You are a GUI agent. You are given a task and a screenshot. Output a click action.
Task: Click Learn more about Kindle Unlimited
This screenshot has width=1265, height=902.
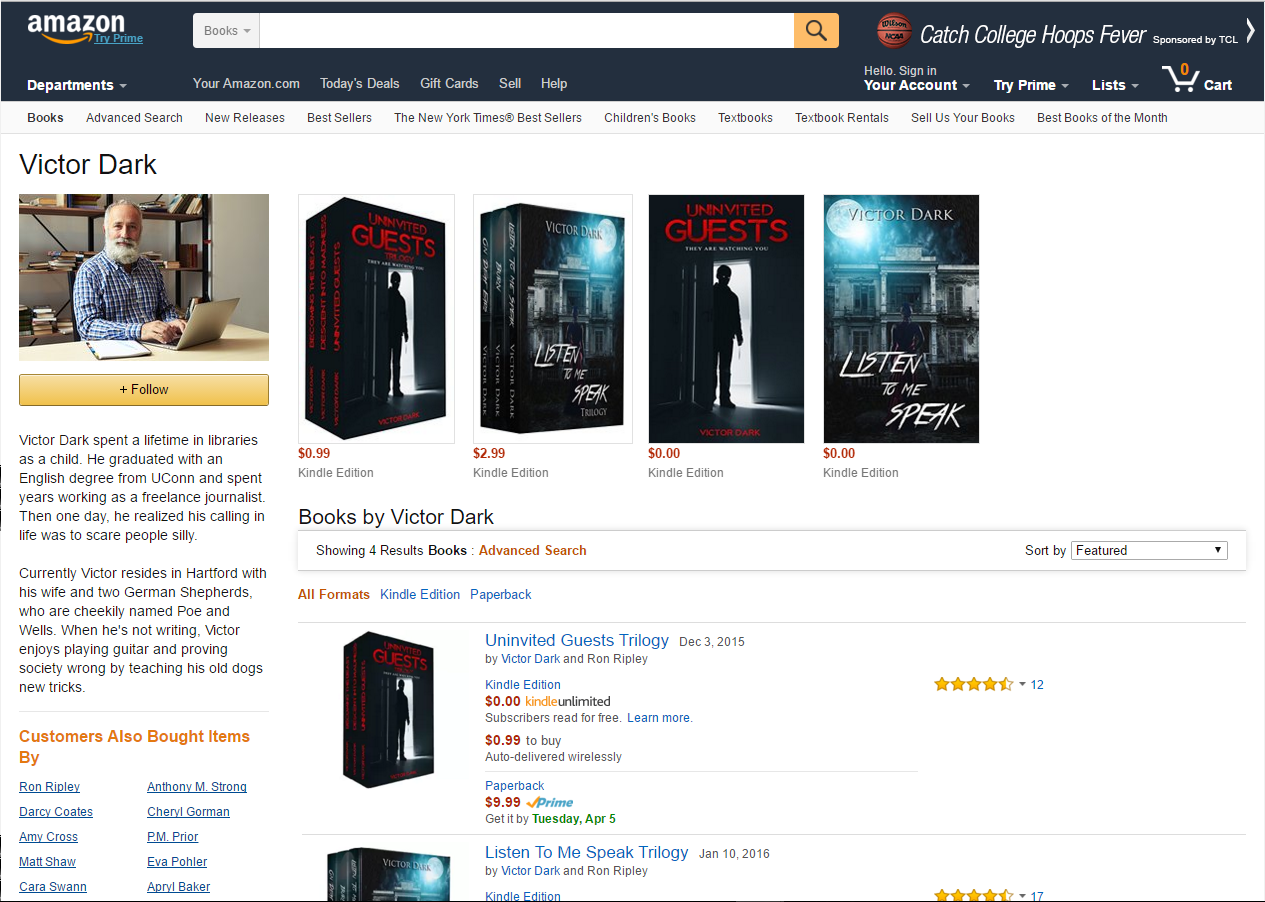(659, 718)
